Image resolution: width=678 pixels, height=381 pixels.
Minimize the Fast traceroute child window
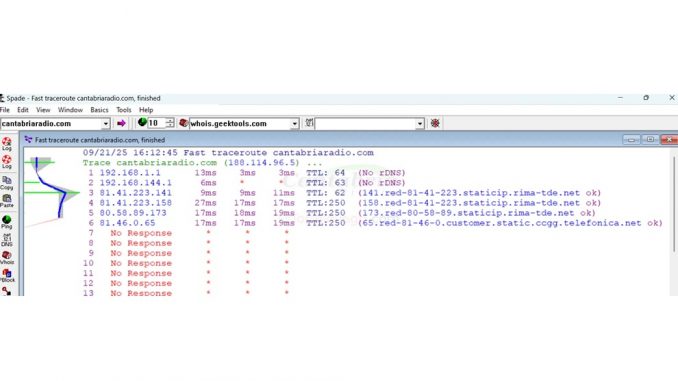[631, 140]
